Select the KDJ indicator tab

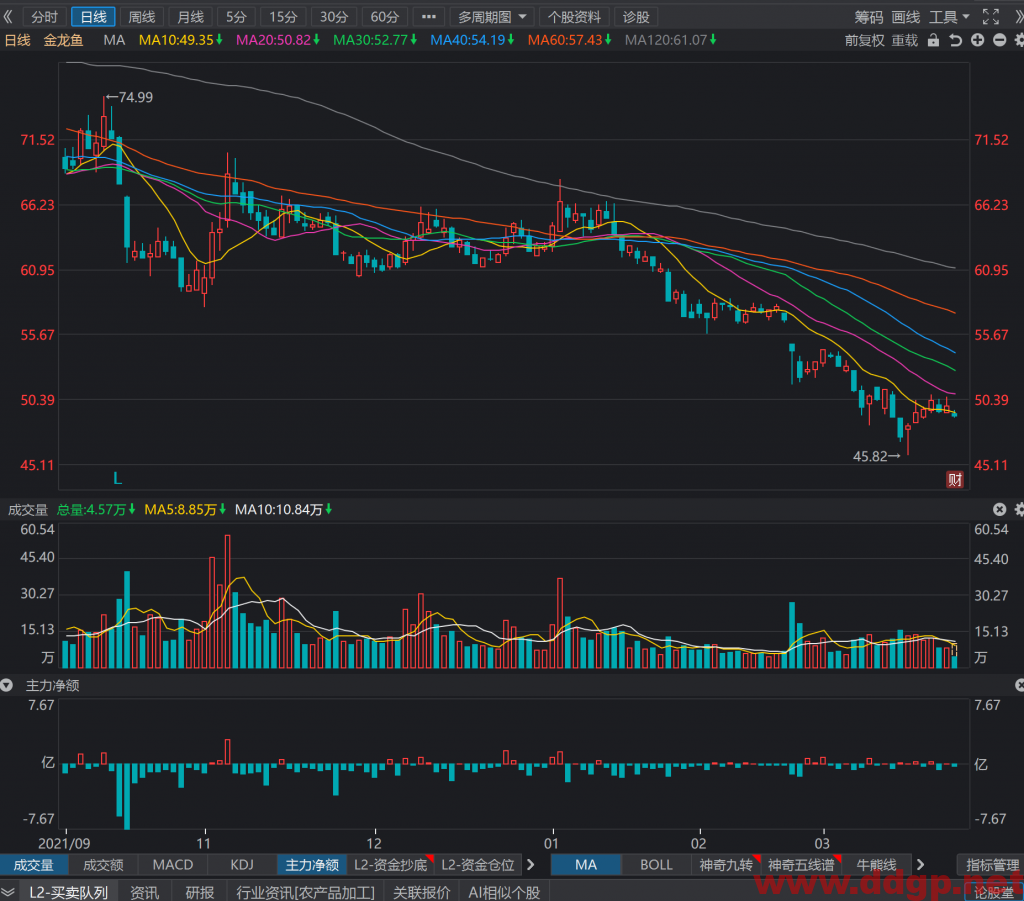242,865
